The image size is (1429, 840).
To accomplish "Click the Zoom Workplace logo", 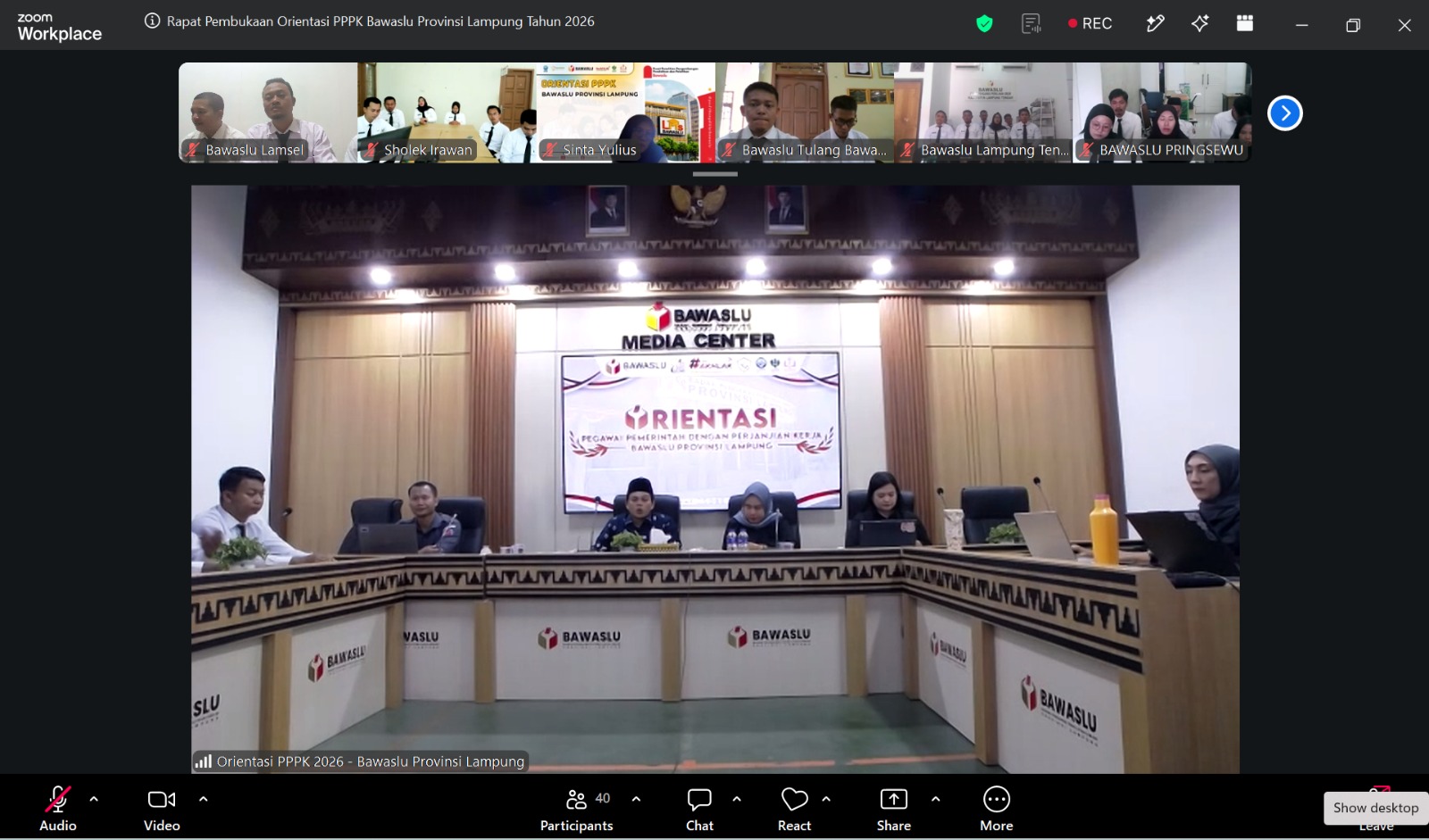I will coord(59,28).
